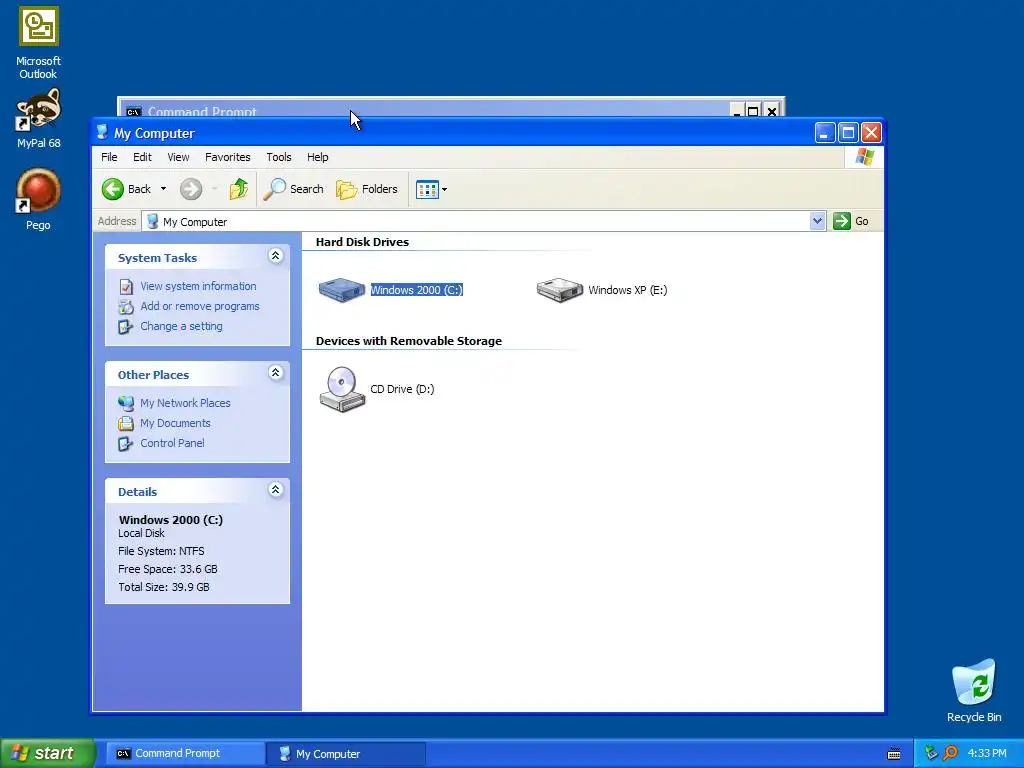Click the magnifier icon in system tray
The width and height of the screenshot is (1024, 768).
(950, 753)
